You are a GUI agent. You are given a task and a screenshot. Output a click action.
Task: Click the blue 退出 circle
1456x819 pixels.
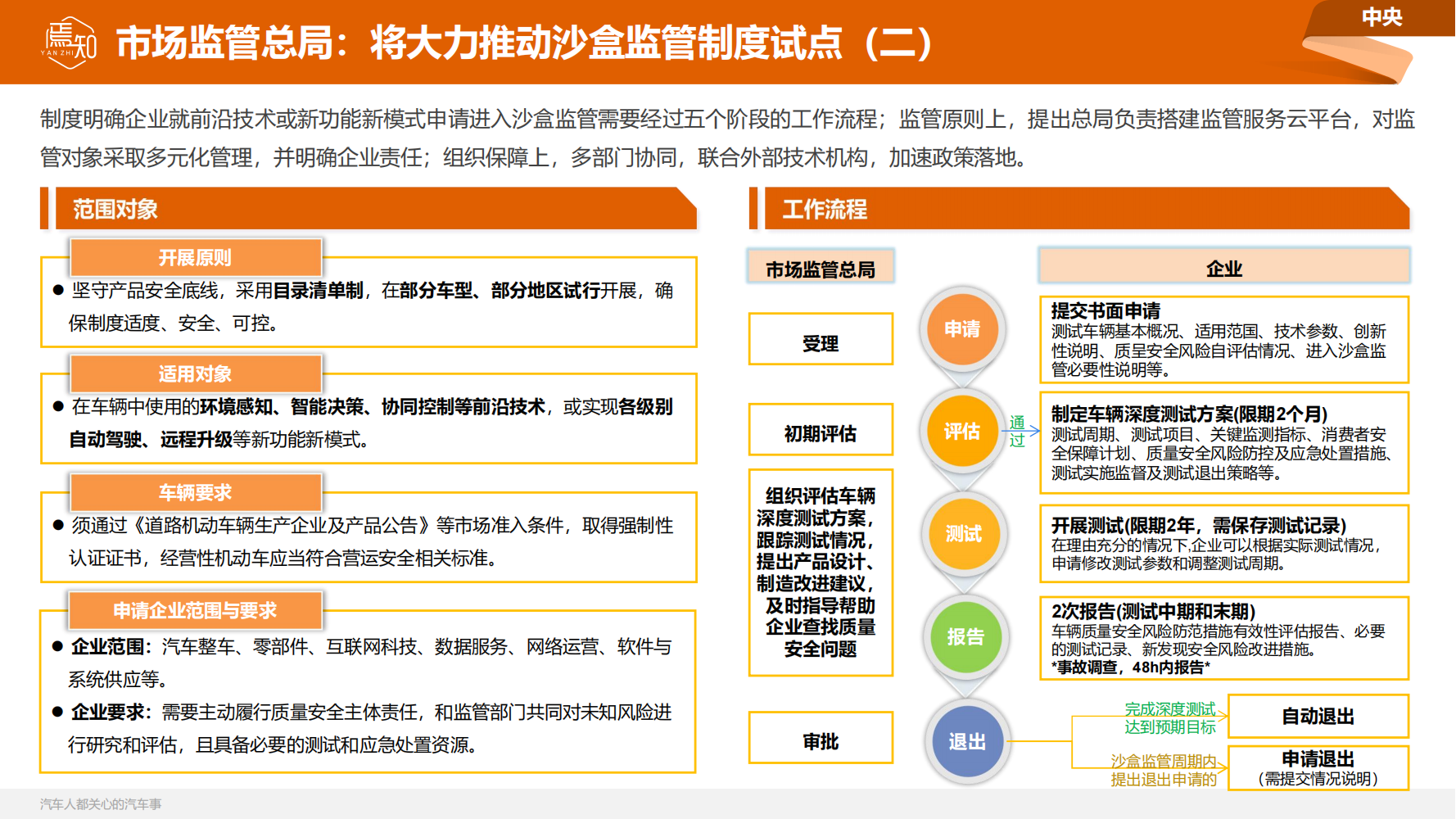click(x=967, y=741)
